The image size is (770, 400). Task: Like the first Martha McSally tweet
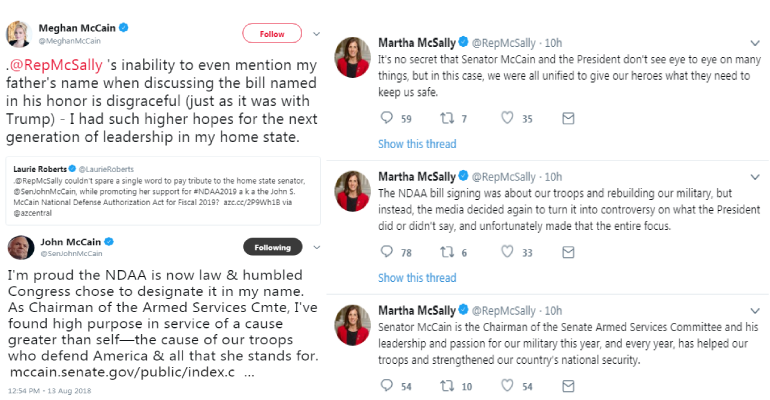tap(507, 118)
